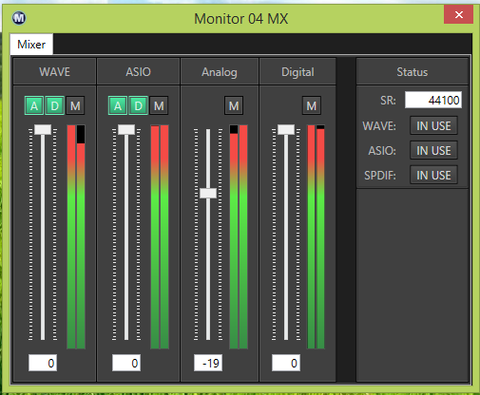Image resolution: width=480 pixels, height=395 pixels.
Task: Click the Analog fader handle
Action: pyautogui.click(x=208, y=193)
